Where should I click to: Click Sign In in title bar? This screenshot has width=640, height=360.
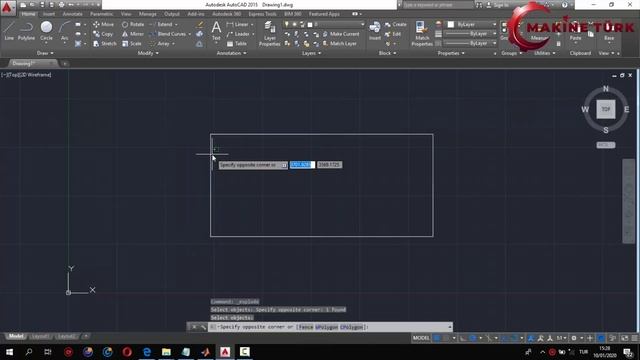point(497,5)
